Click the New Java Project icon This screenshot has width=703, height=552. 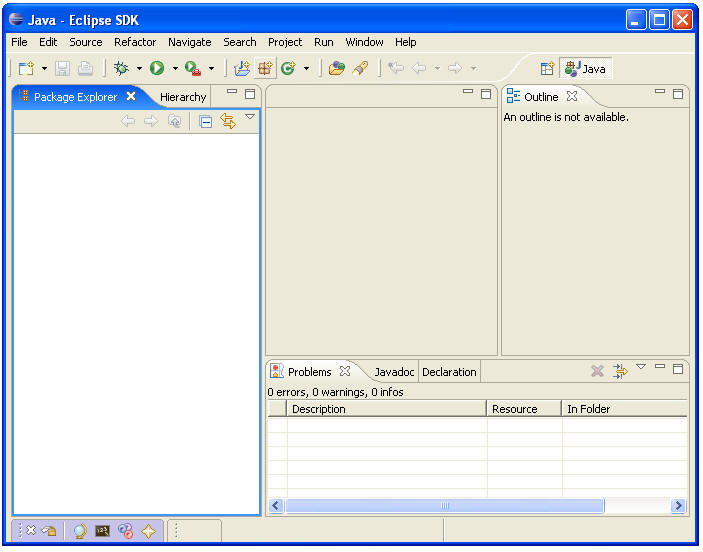(x=242, y=68)
